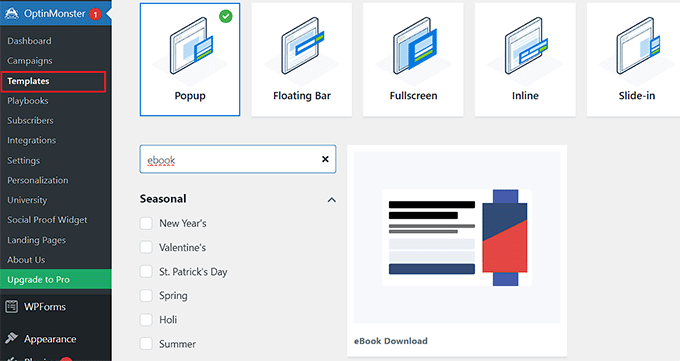Click the green checkmark on Popup
Image resolution: width=680 pixels, height=361 pixels.
(x=226, y=16)
